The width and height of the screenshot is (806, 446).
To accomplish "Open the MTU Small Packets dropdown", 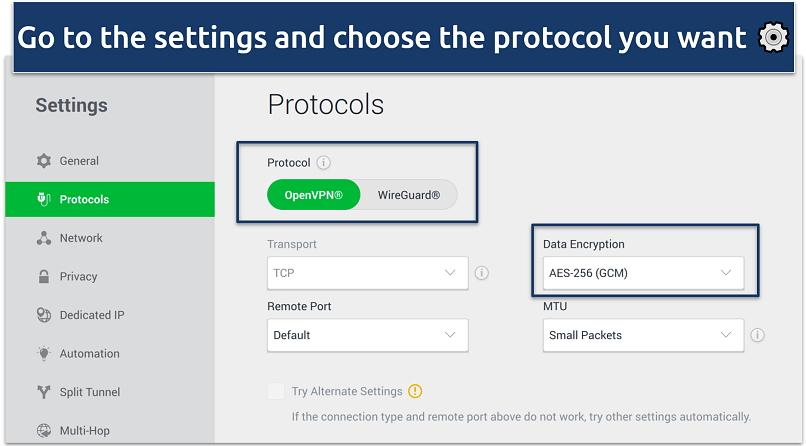I will [643, 335].
